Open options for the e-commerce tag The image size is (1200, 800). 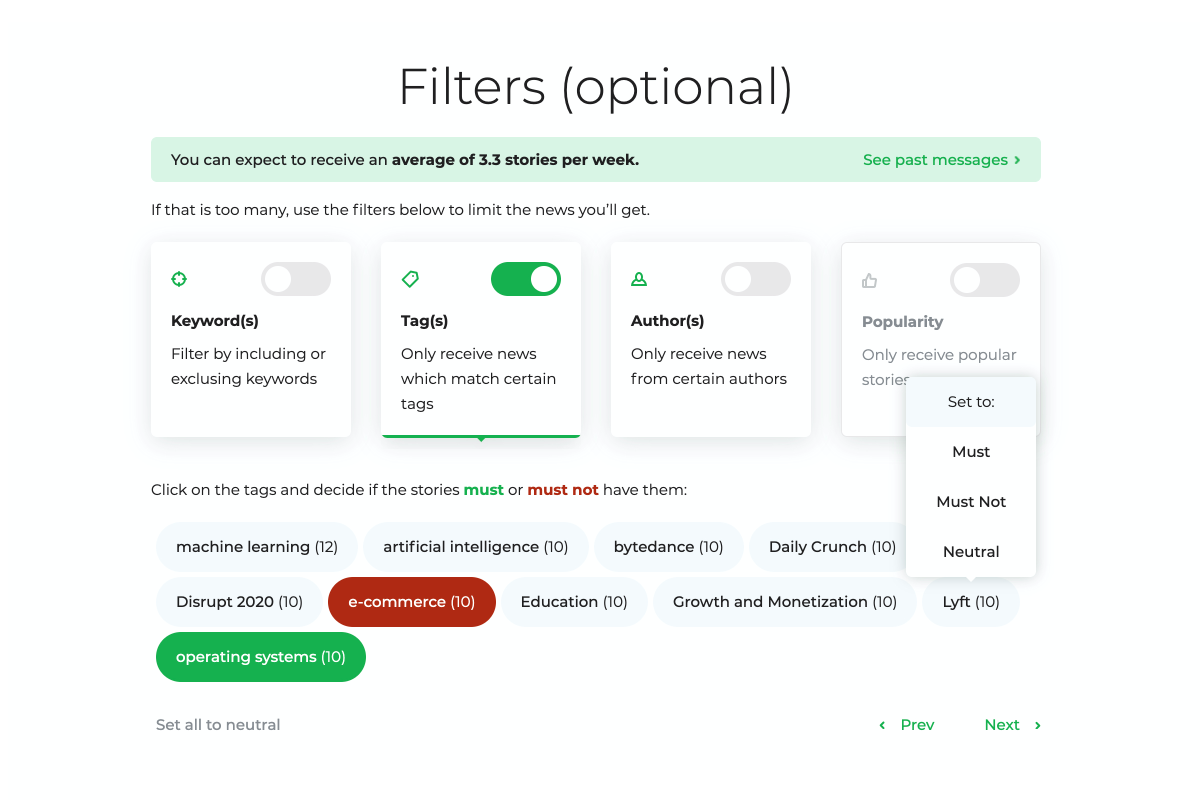coord(411,602)
